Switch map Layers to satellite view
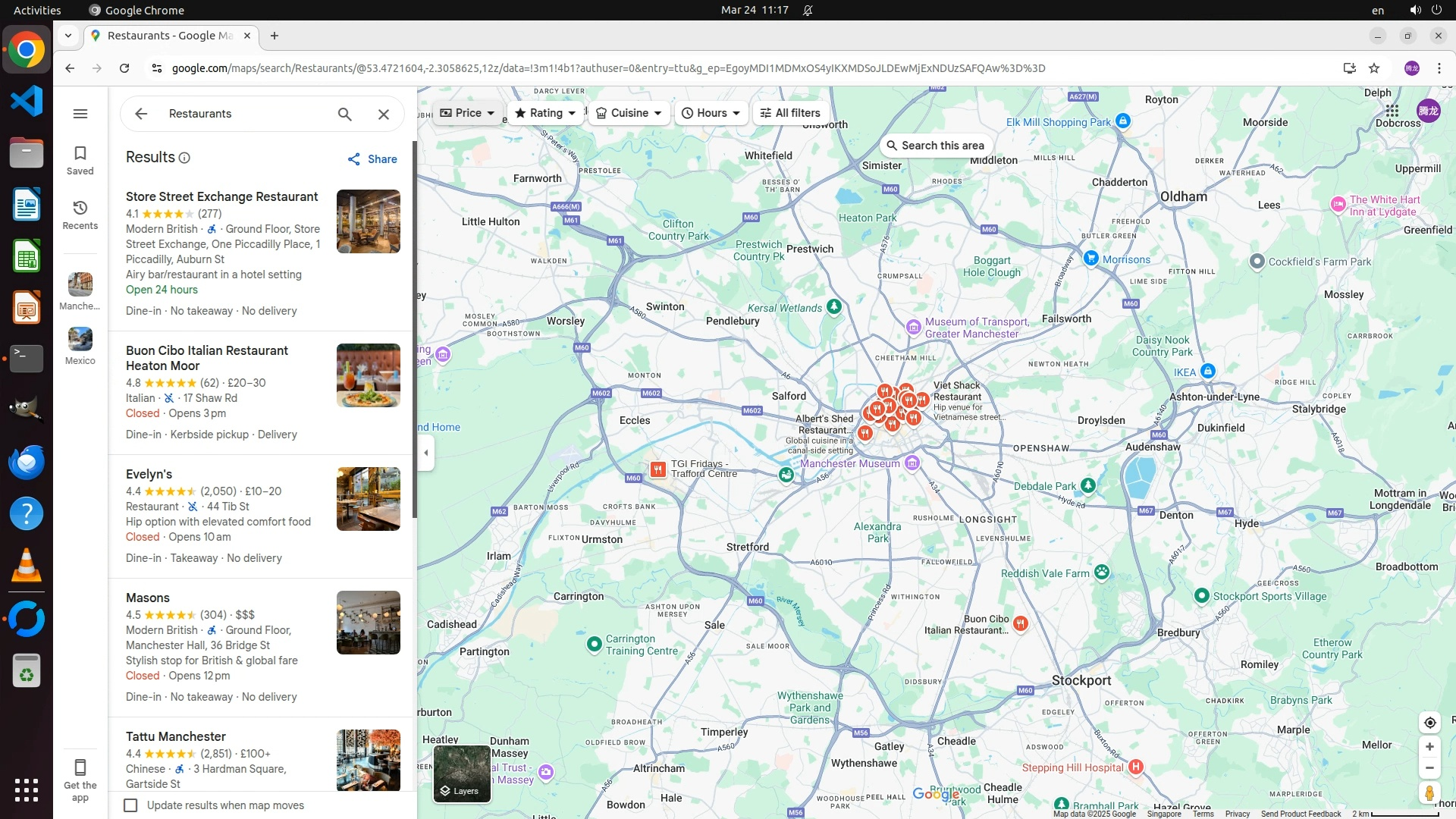This screenshot has height=819, width=1456. [462, 773]
